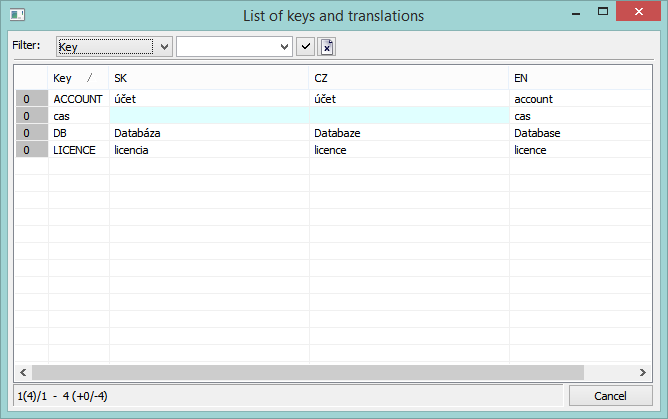The width and height of the screenshot is (668, 419).
Task: Click the SK column header
Action: 208,78
